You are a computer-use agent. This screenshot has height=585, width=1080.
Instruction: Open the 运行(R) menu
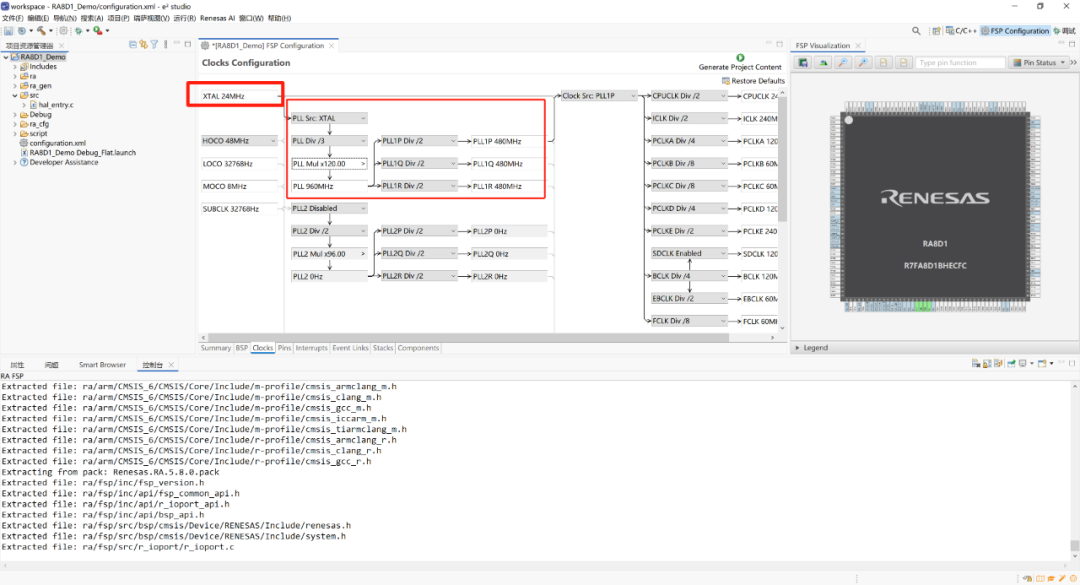click(x=184, y=18)
